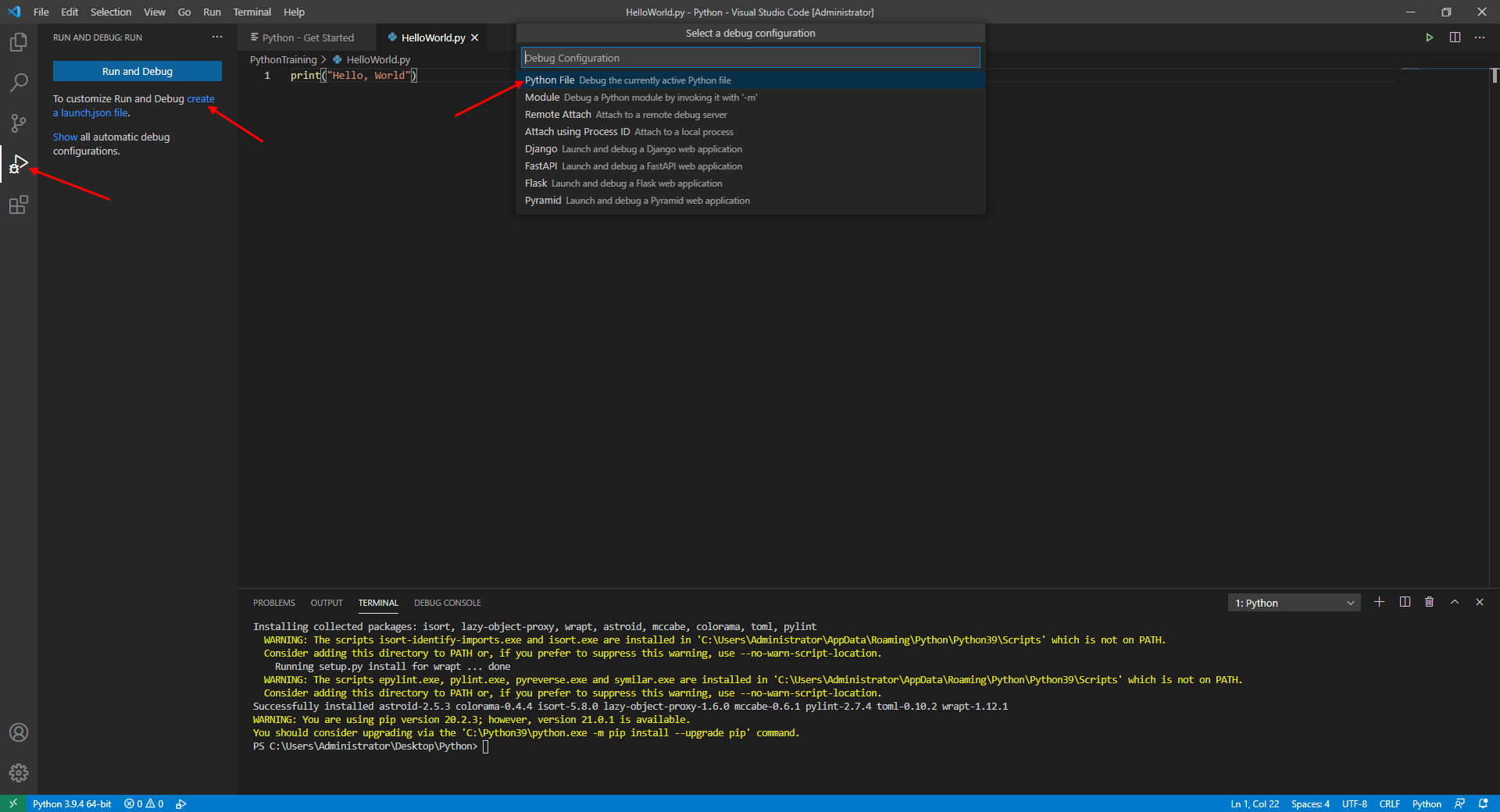This screenshot has width=1500, height=812.
Task: Click the Debug Configuration search field
Action: tap(750, 58)
